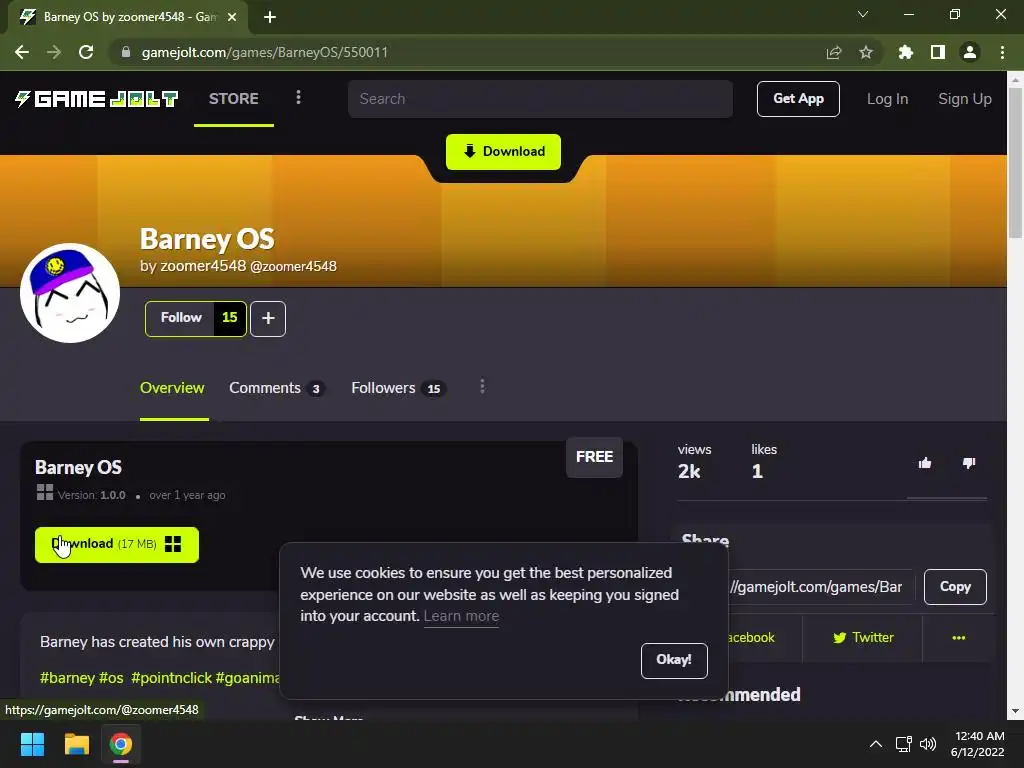Screen dimensions: 1024x768
Task: Click the thumbs down dislike icon
Action: pyautogui.click(x=968, y=463)
